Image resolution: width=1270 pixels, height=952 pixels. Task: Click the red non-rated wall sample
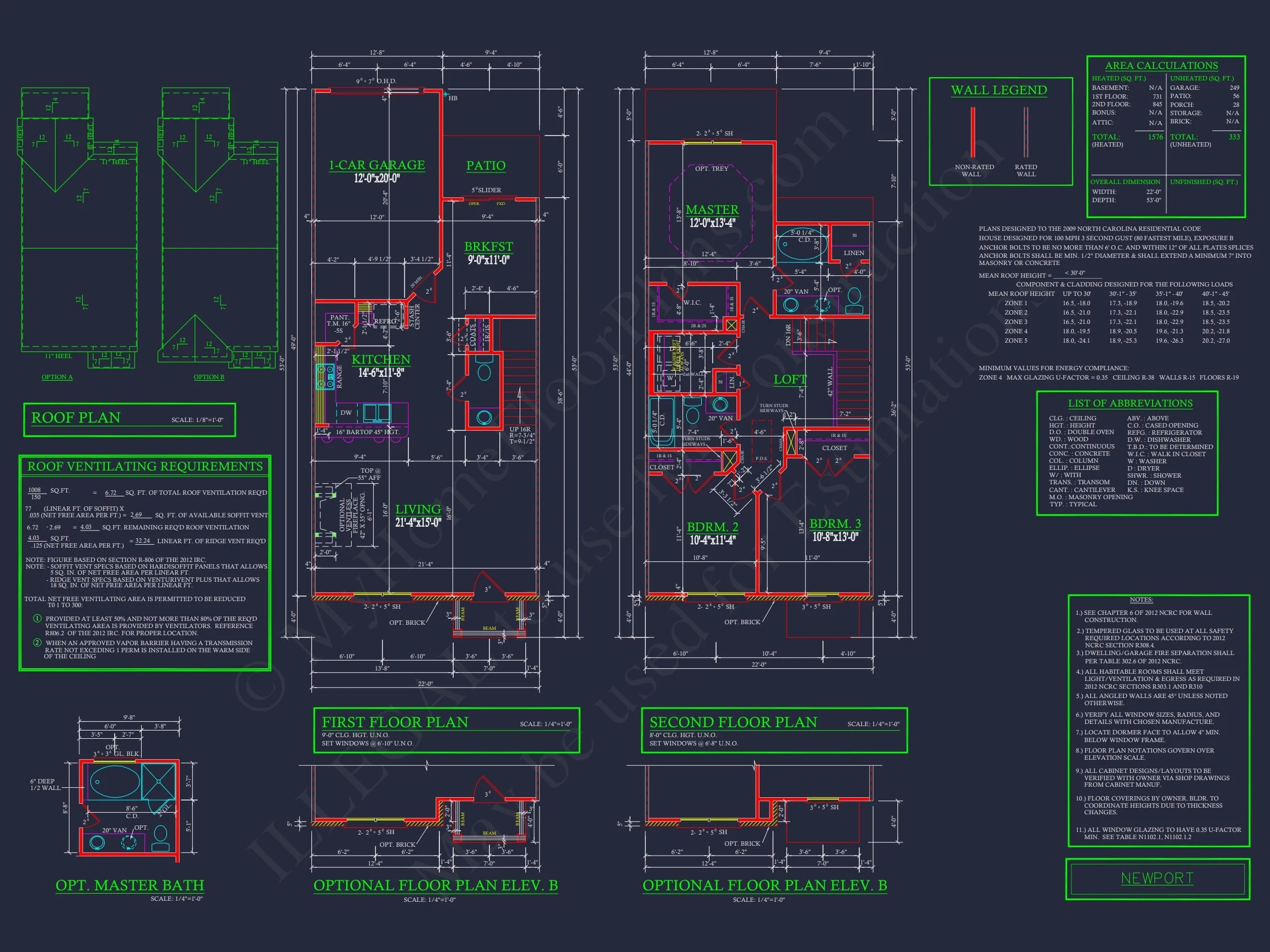tap(972, 132)
